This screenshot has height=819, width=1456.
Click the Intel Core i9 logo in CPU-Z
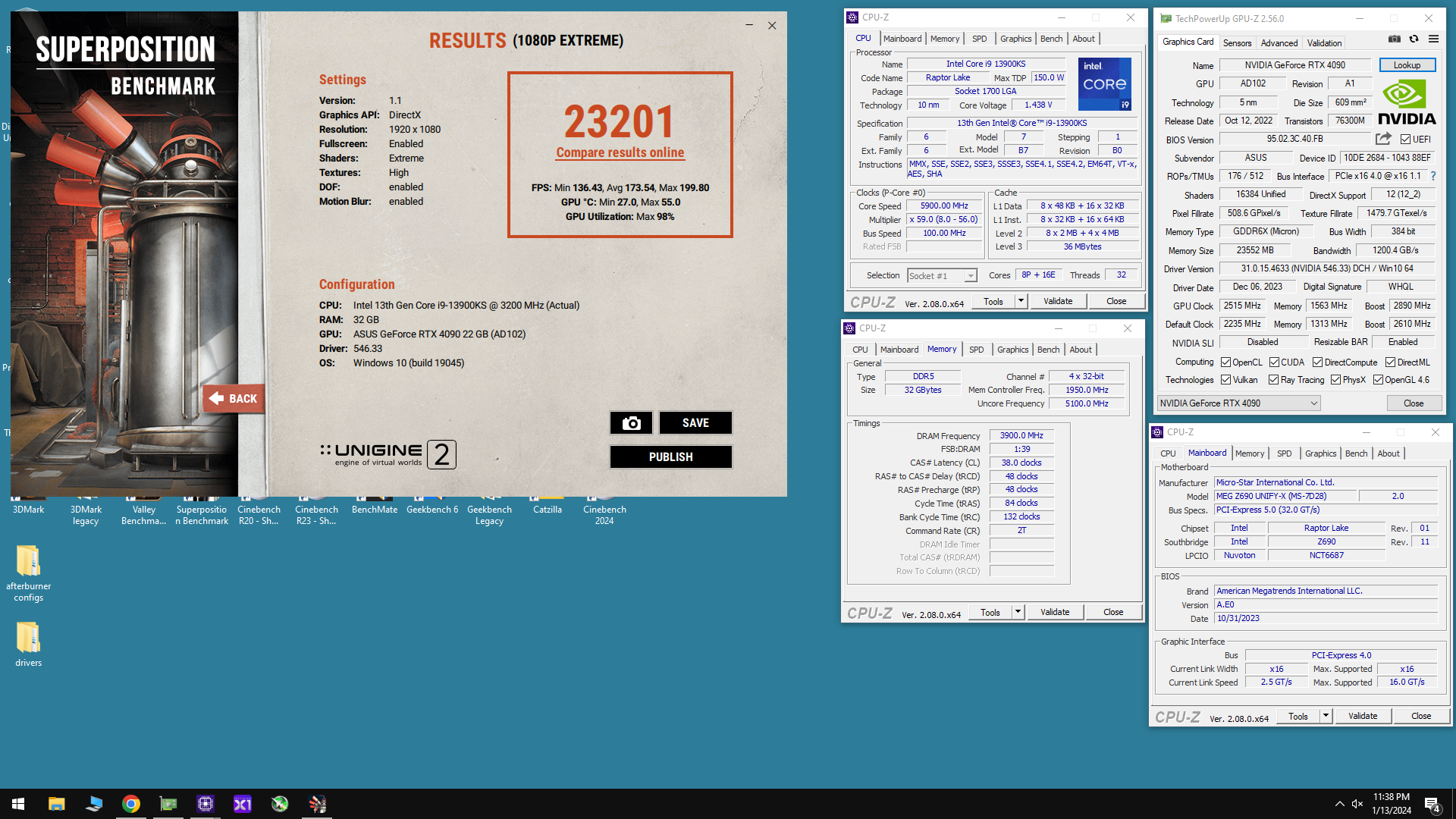(1105, 84)
